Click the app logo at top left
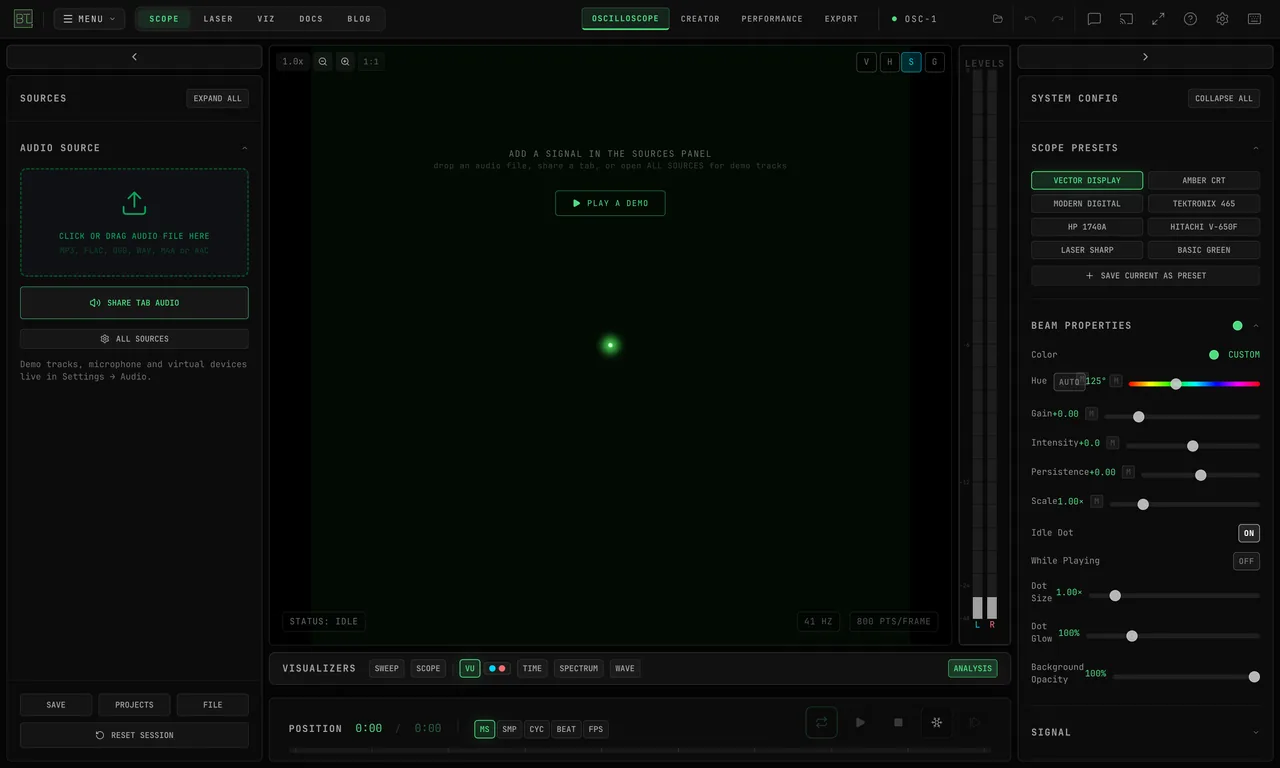1280x768 pixels. [23, 19]
